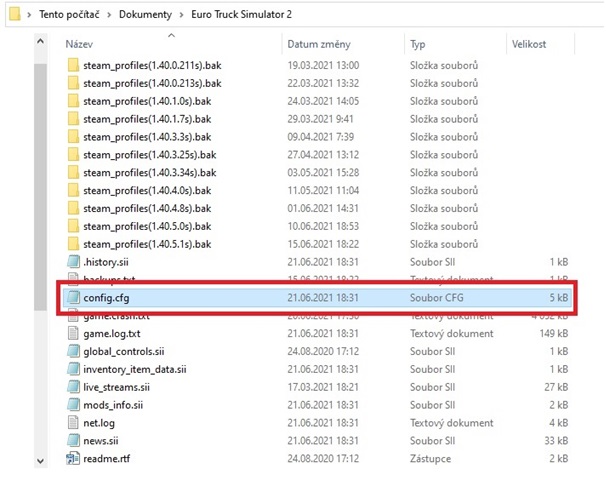Viewport: 606px width, 482px height.
Task: Sort files by the Velikost column
Action: [x=529, y=44]
